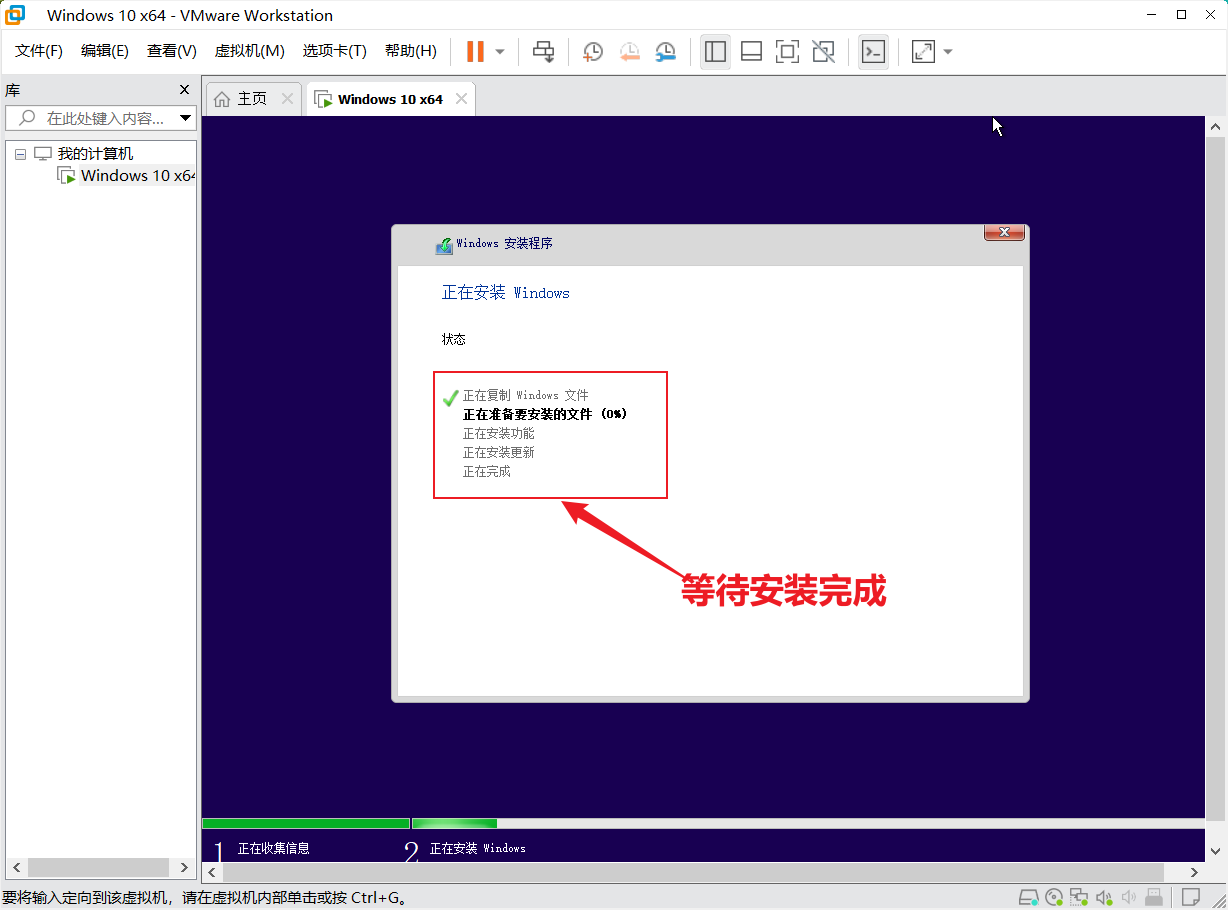Minimize the VMware Workstation window
Viewport: 1228px width, 910px height.
pos(1149,15)
